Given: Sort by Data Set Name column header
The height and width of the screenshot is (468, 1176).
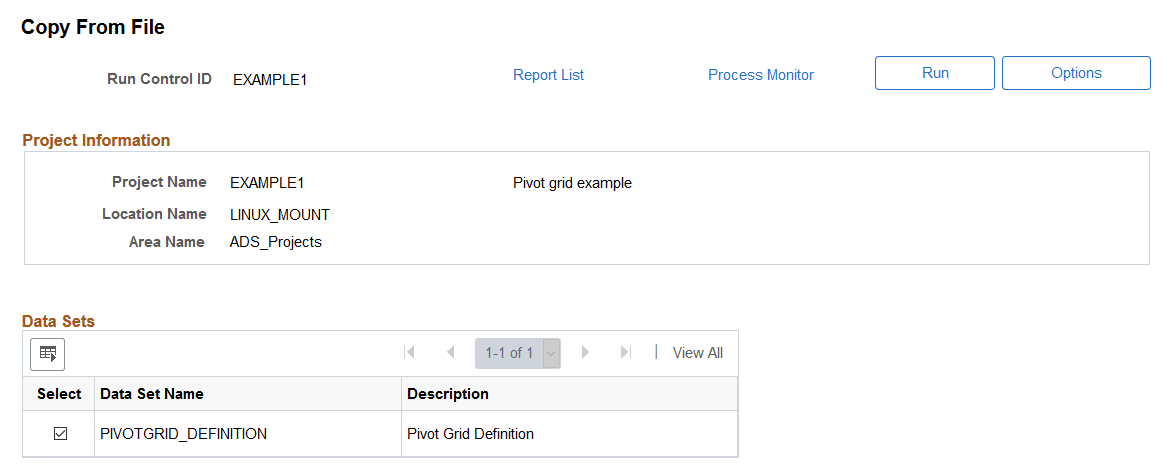Looking at the screenshot, I should (151, 394).
